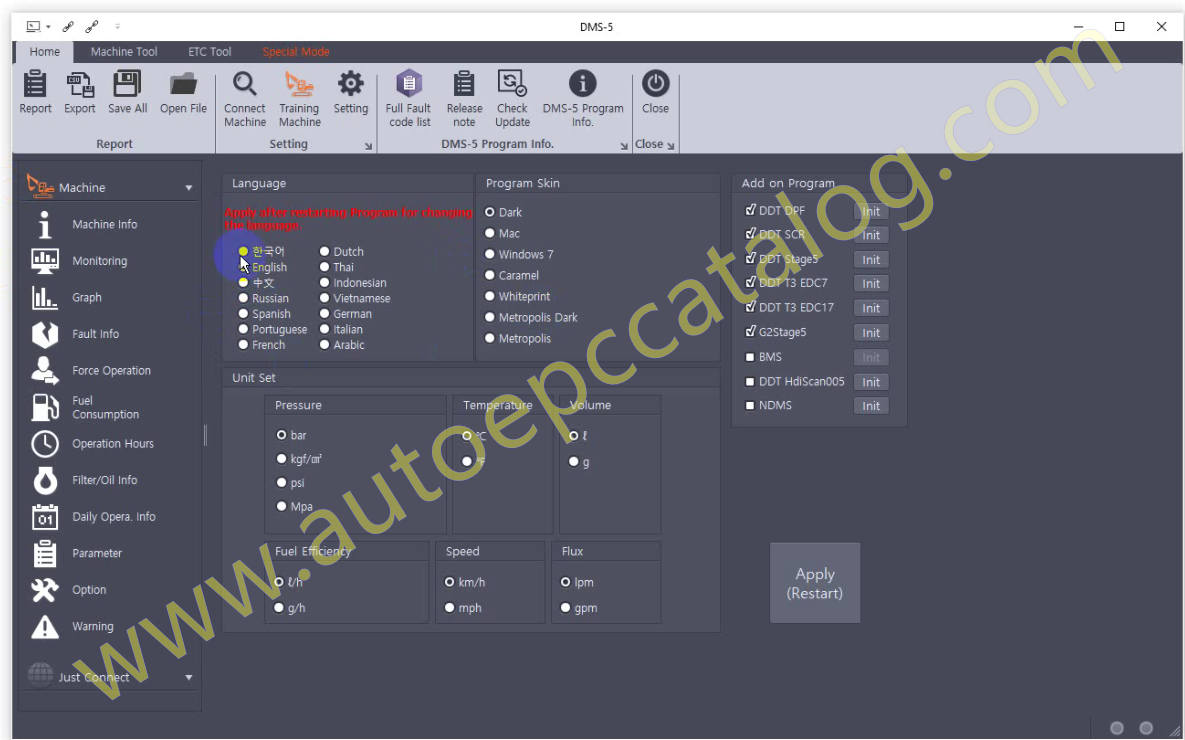
Task: Open Fault Info in the sidebar
Action: [x=95, y=334]
